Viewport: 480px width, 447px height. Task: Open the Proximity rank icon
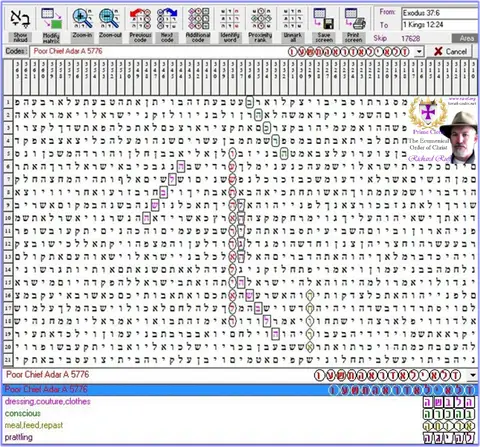pos(260,18)
